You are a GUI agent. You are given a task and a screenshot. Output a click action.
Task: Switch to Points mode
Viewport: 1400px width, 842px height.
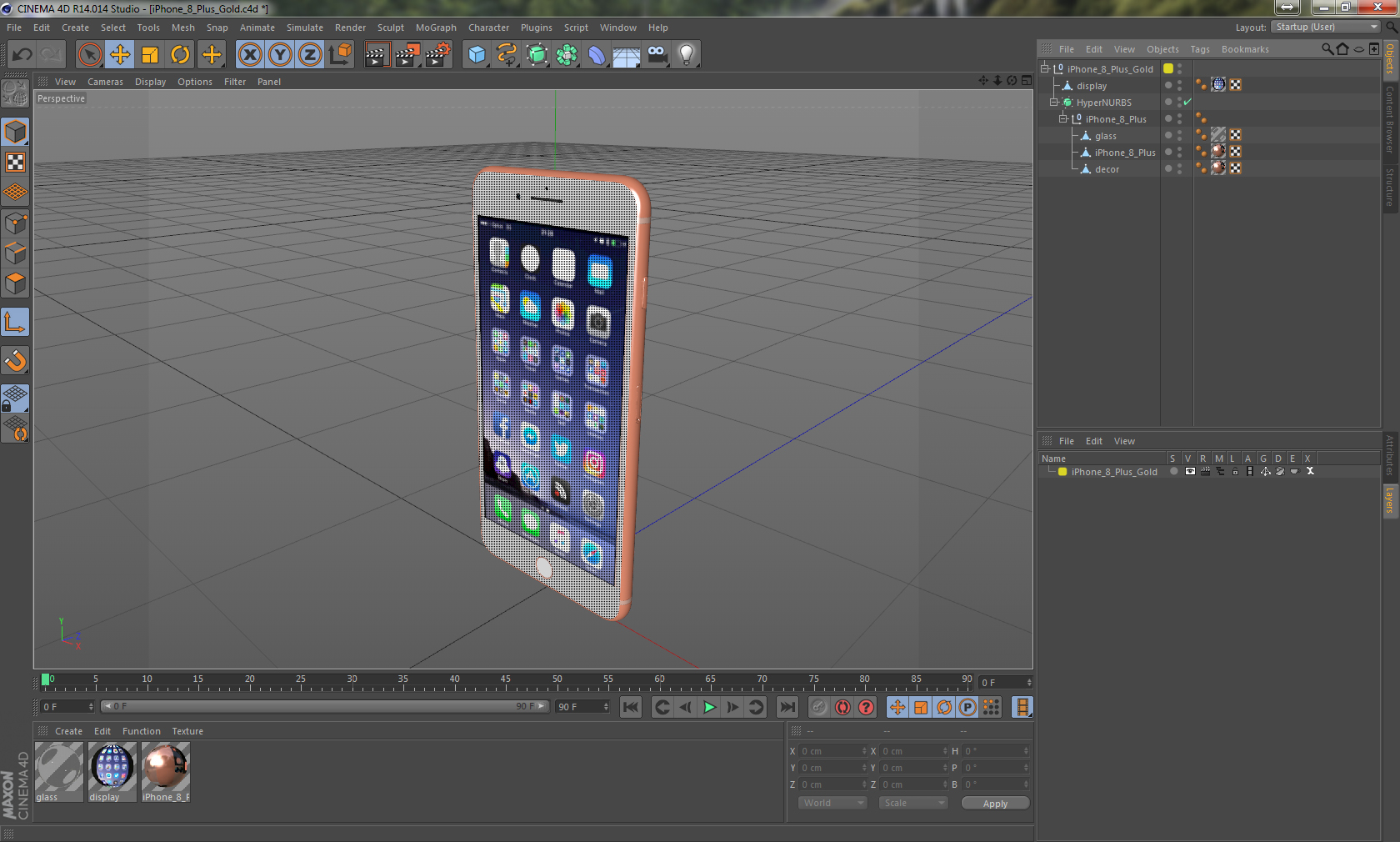pos(15,223)
